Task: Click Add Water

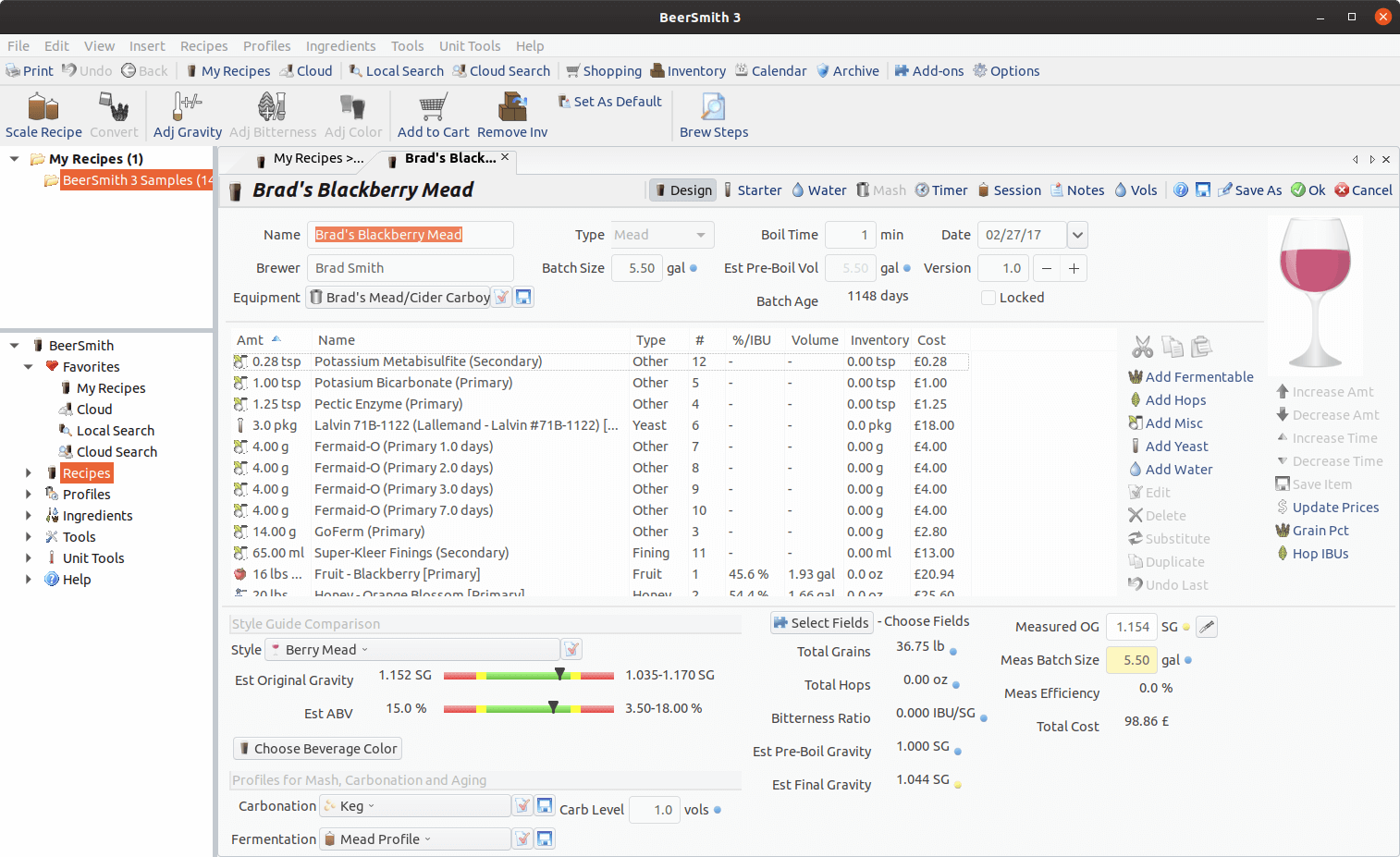Action: coord(1171,470)
